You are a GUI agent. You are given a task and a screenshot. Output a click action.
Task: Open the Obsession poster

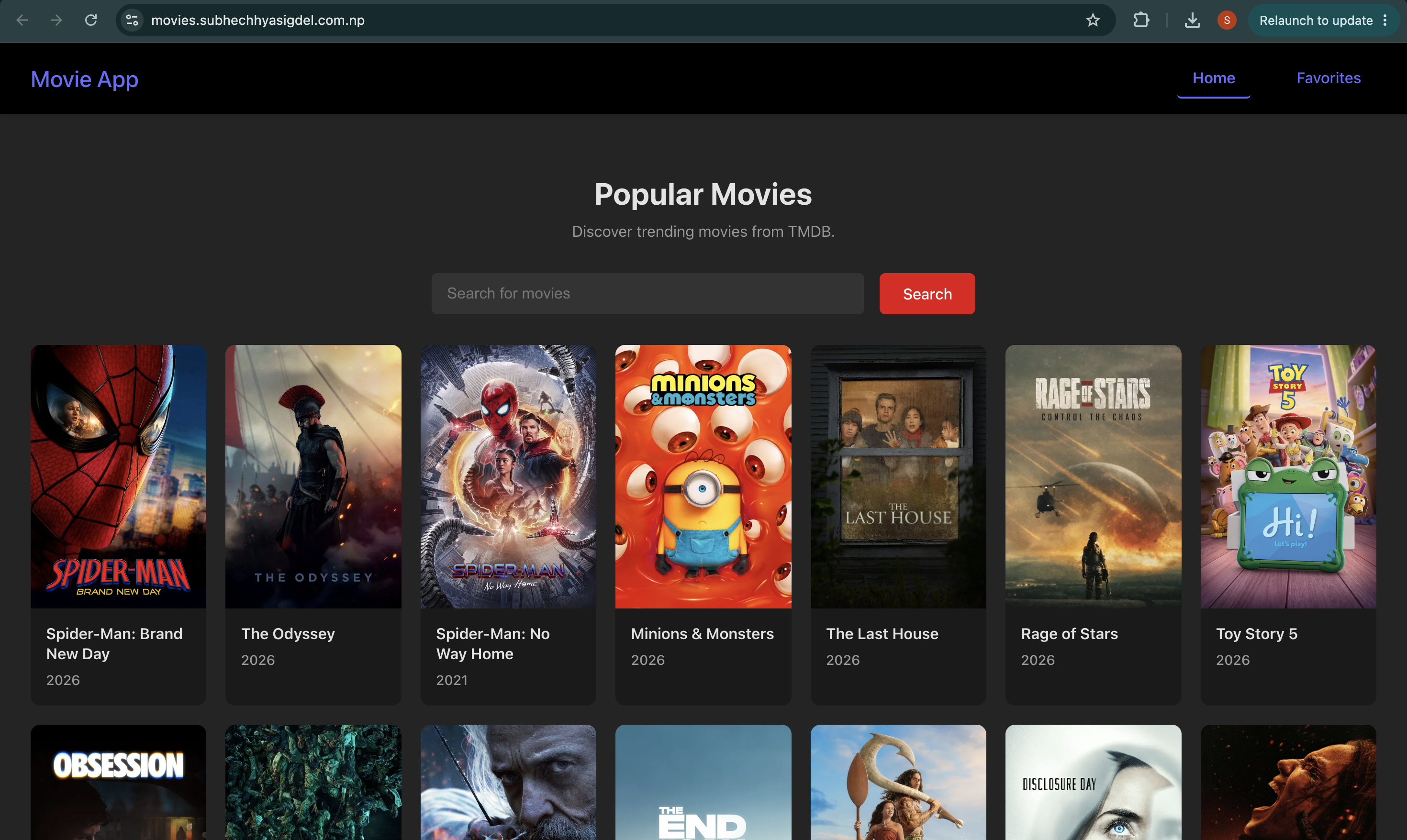point(118,782)
